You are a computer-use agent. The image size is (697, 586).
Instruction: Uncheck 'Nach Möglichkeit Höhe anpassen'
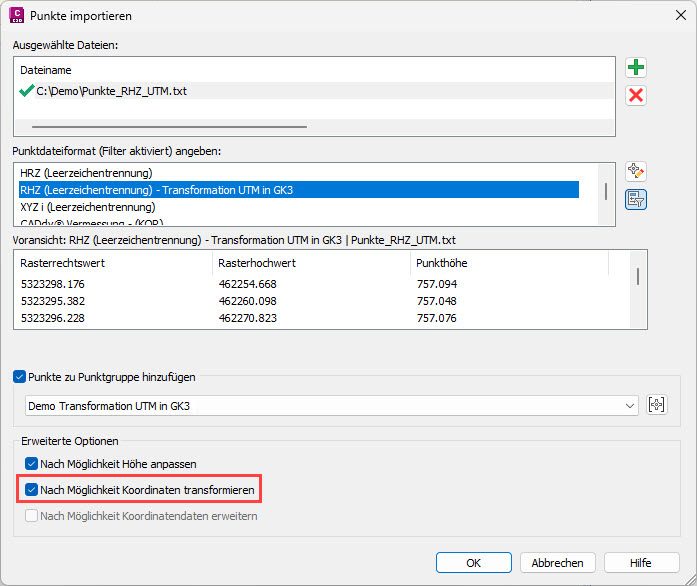point(33,463)
